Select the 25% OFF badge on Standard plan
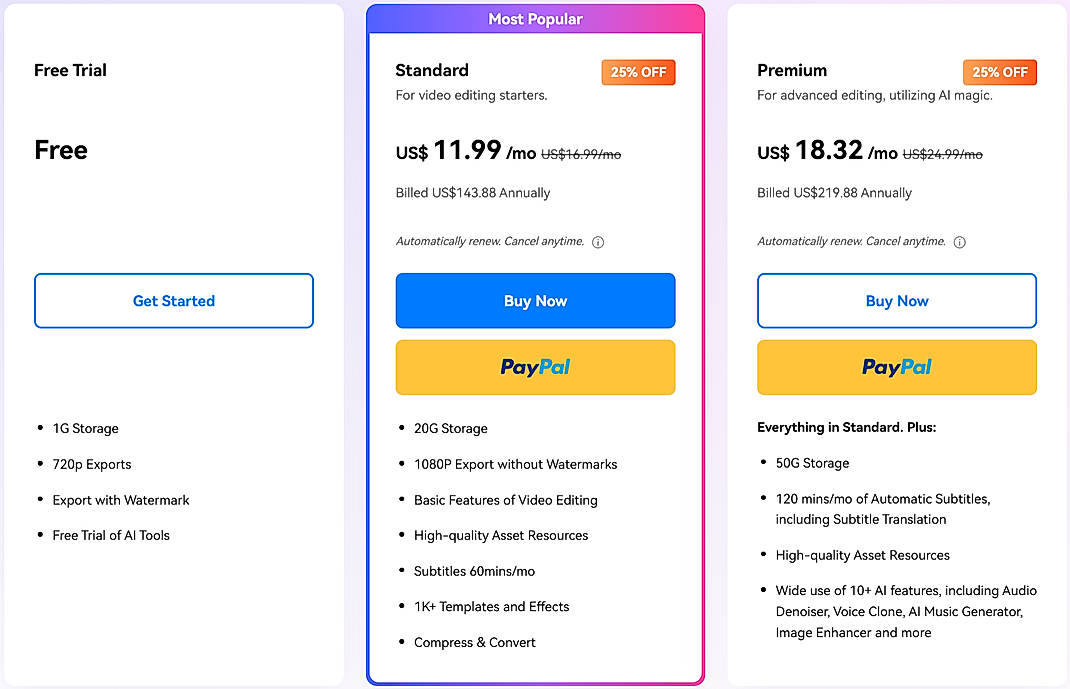 click(x=638, y=72)
